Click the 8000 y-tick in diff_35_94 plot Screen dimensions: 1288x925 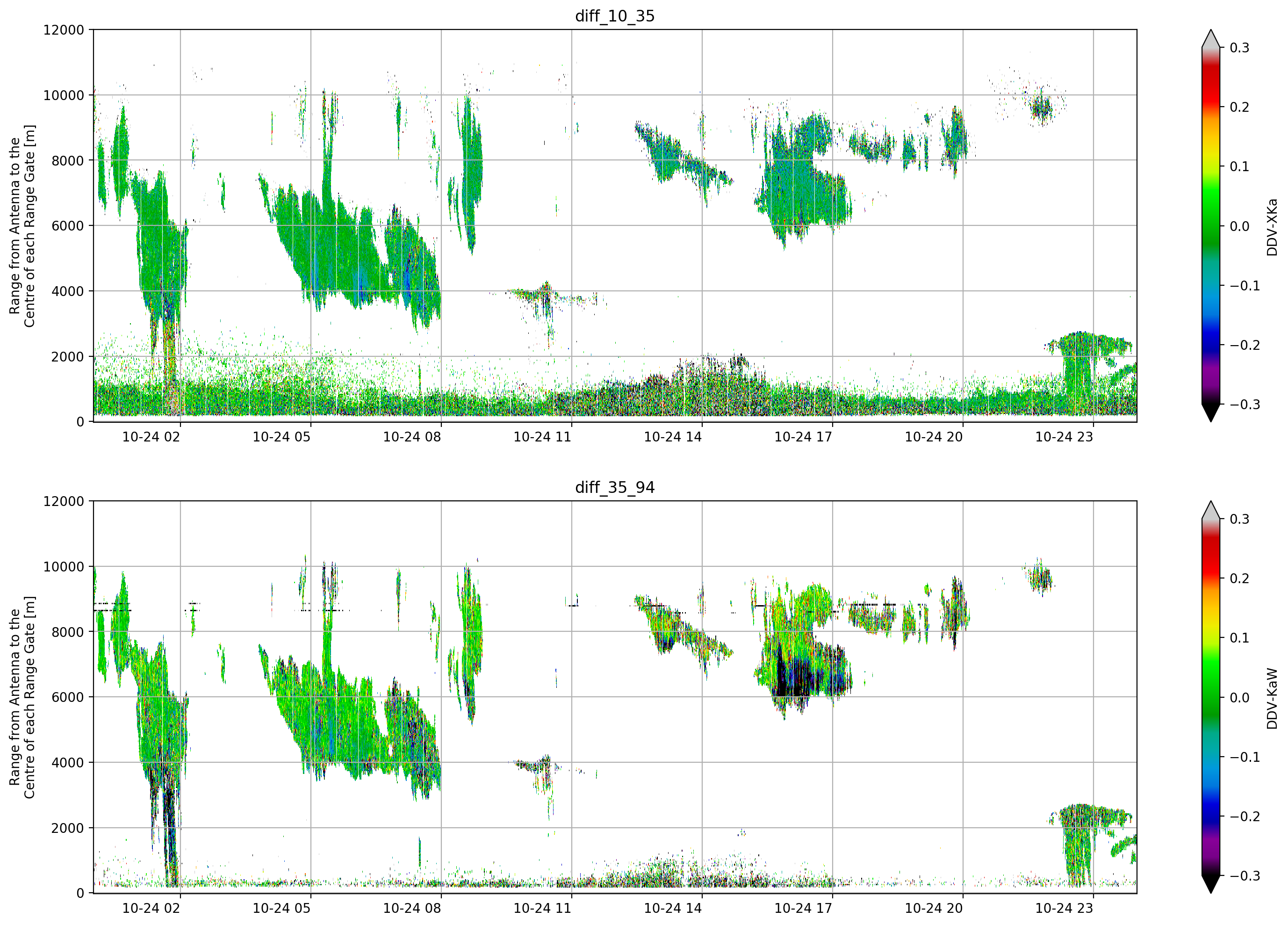[68, 632]
